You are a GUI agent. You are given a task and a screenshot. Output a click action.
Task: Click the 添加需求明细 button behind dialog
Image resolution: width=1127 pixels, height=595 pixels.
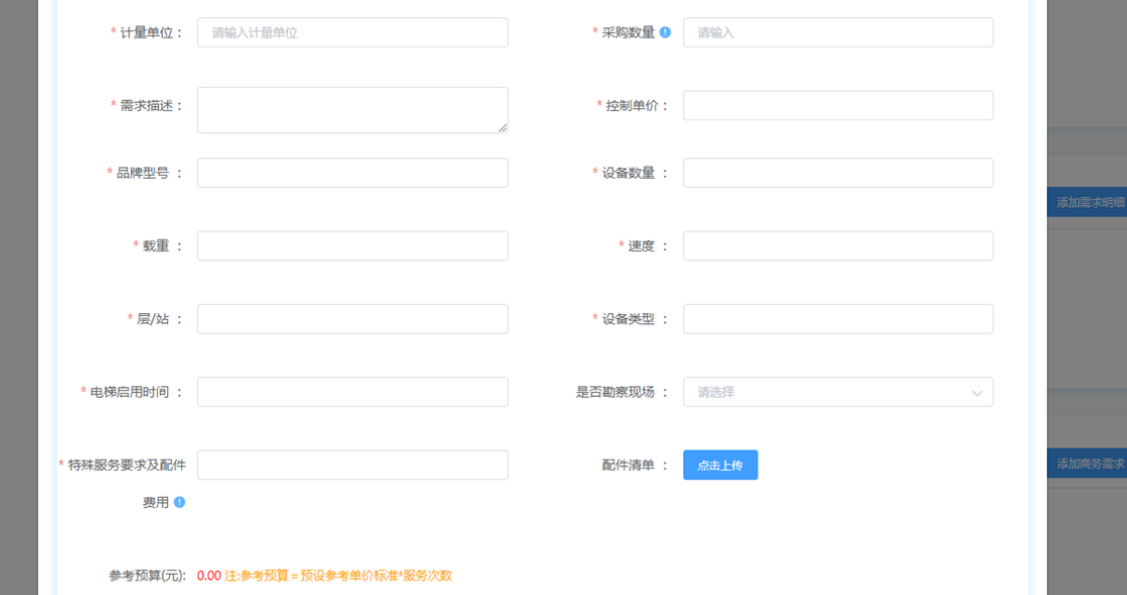click(1088, 202)
